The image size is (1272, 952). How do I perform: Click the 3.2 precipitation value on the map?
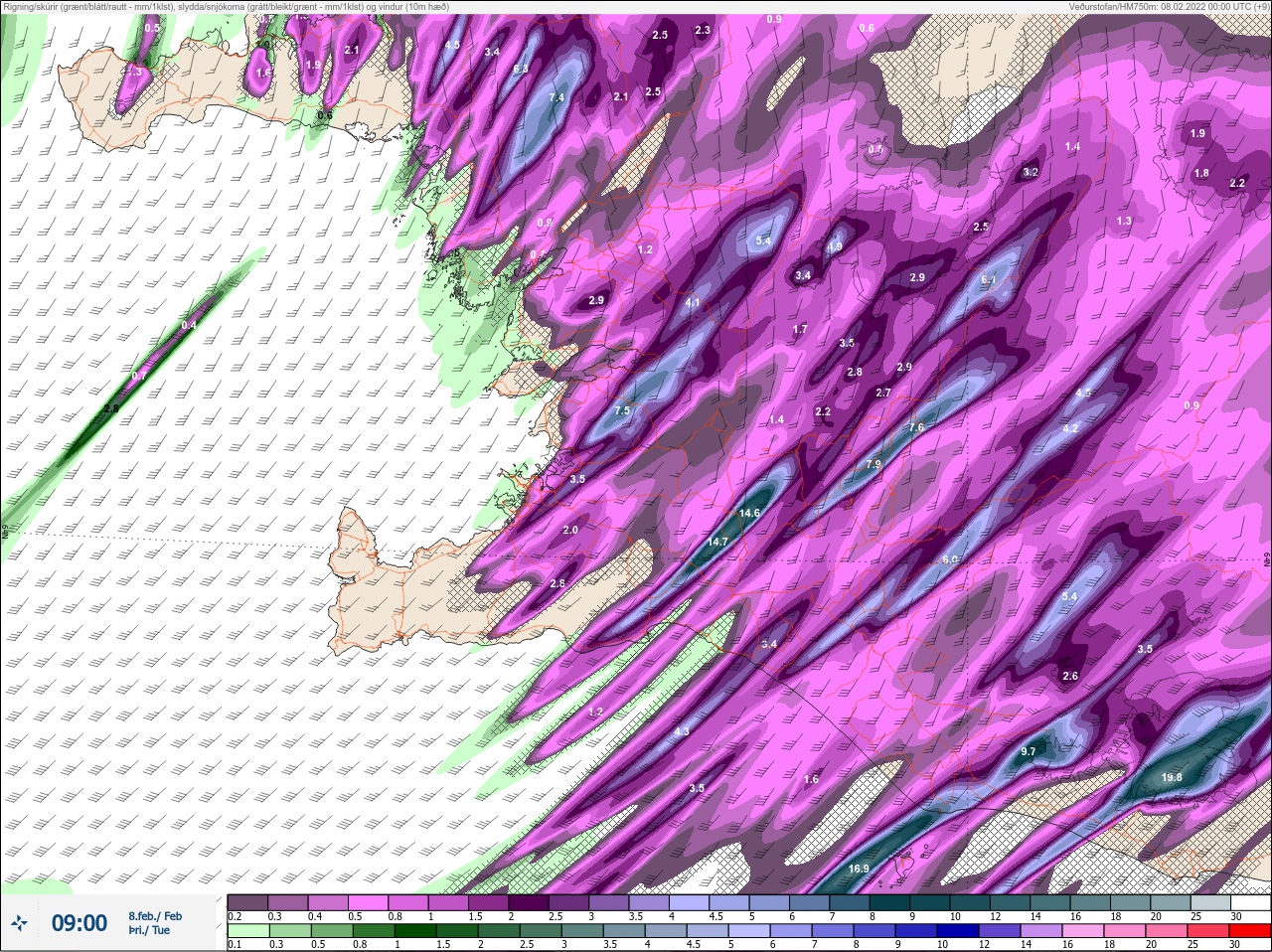pyautogui.click(x=1031, y=172)
